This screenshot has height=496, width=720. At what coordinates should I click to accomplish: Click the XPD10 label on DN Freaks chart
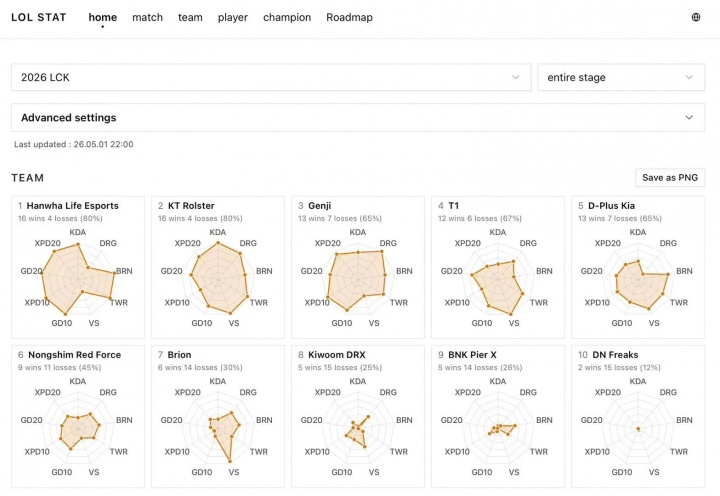point(597,452)
